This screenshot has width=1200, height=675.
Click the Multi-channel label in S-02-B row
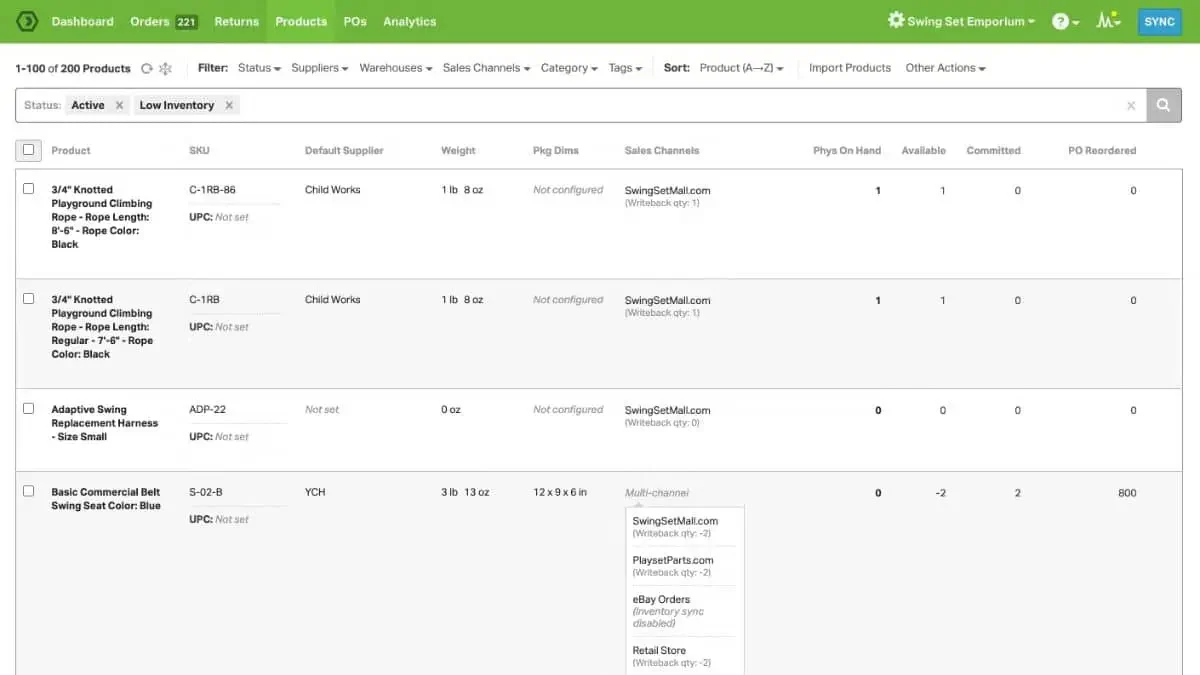point(657,492)
